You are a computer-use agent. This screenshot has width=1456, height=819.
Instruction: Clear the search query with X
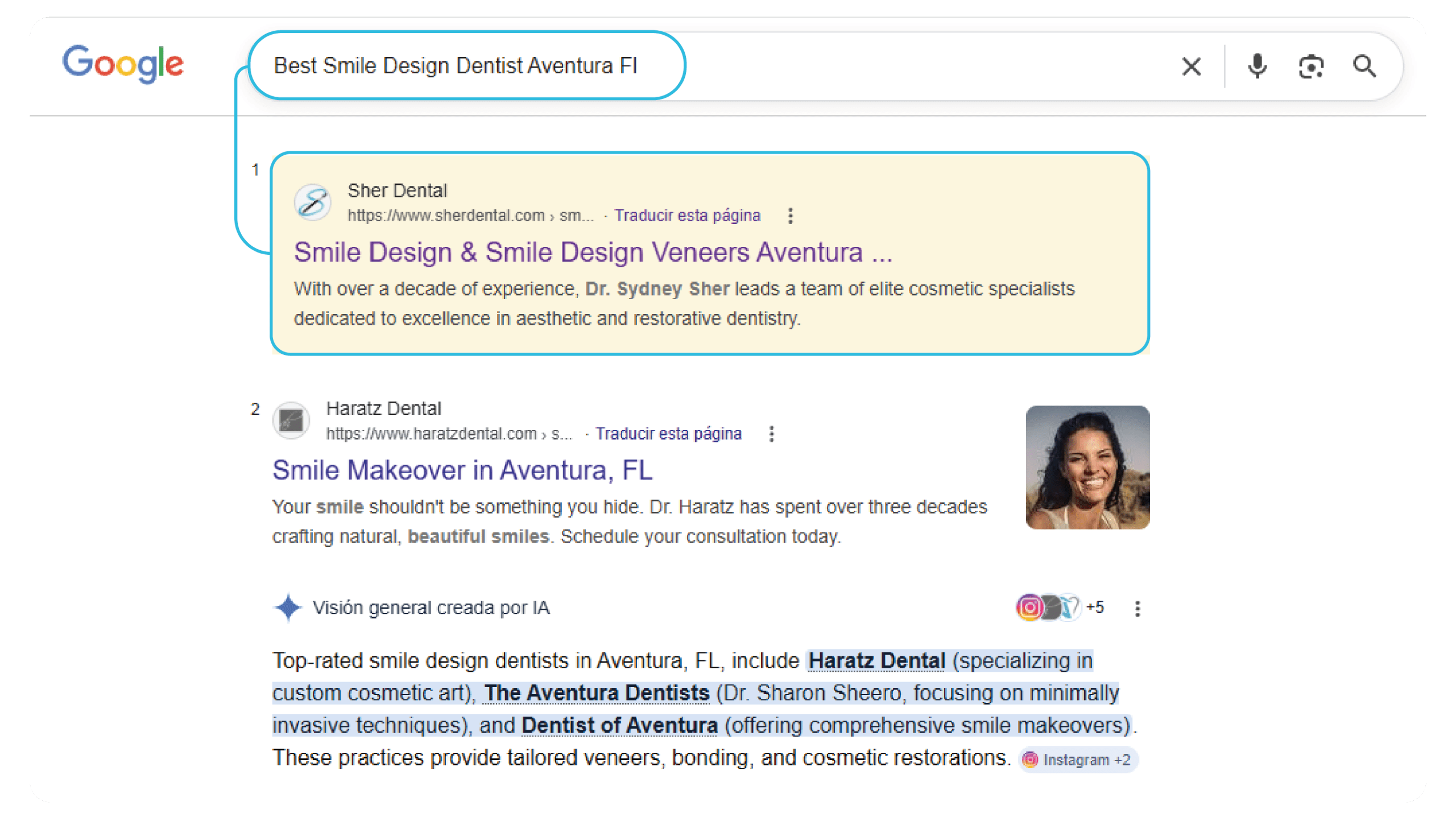coord(1191,67)
